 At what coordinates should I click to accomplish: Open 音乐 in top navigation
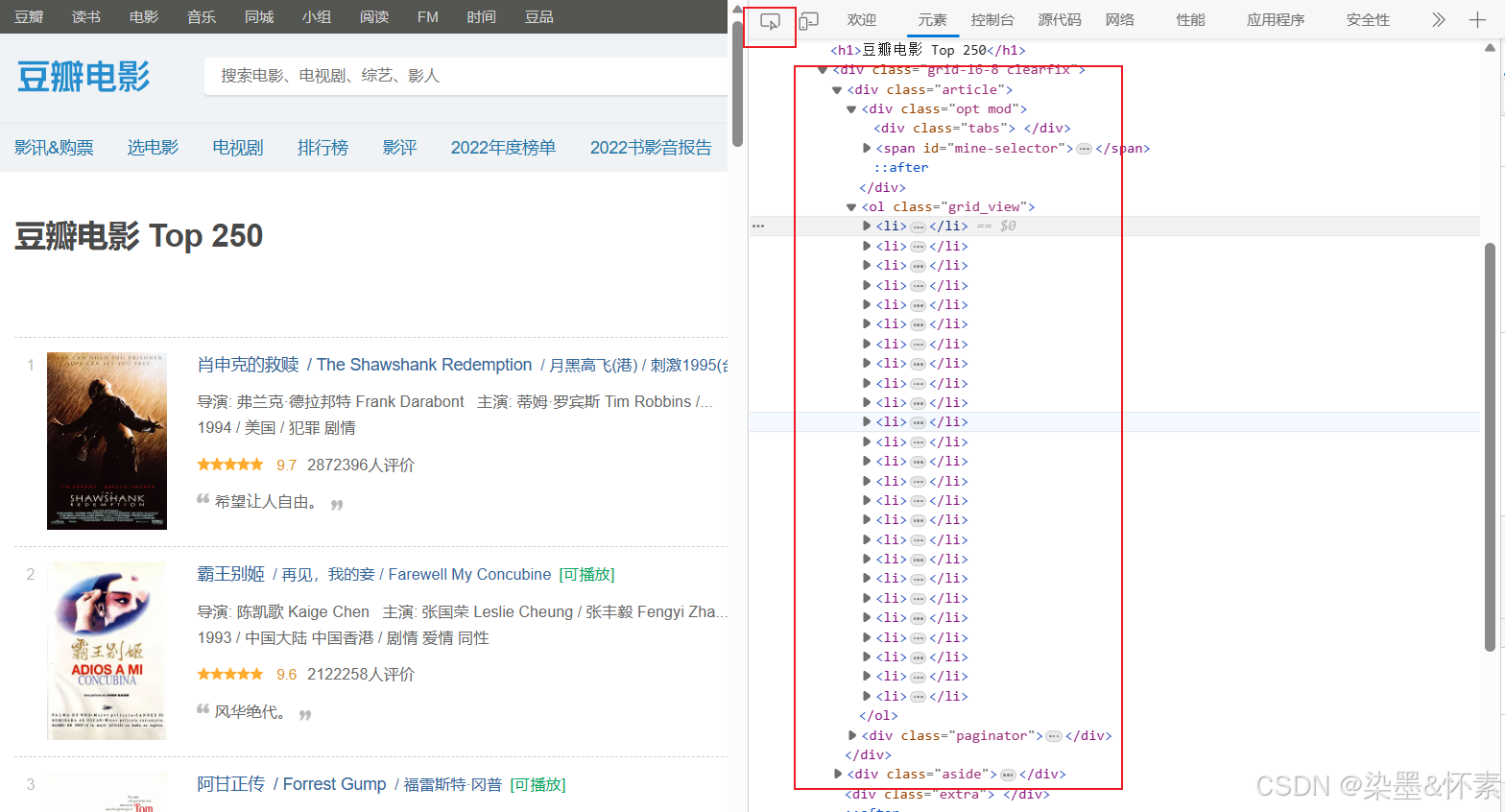202,16
